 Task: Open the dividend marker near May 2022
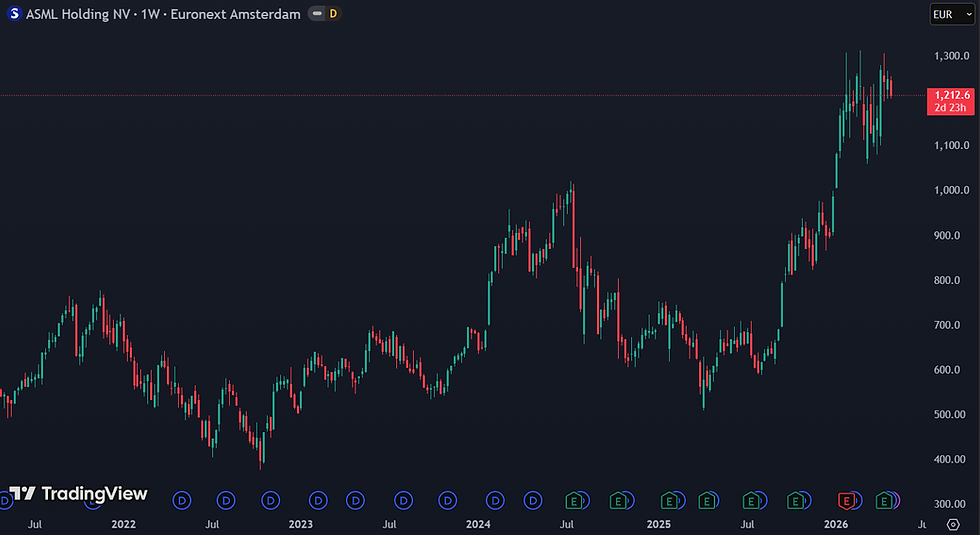[182, 500]
